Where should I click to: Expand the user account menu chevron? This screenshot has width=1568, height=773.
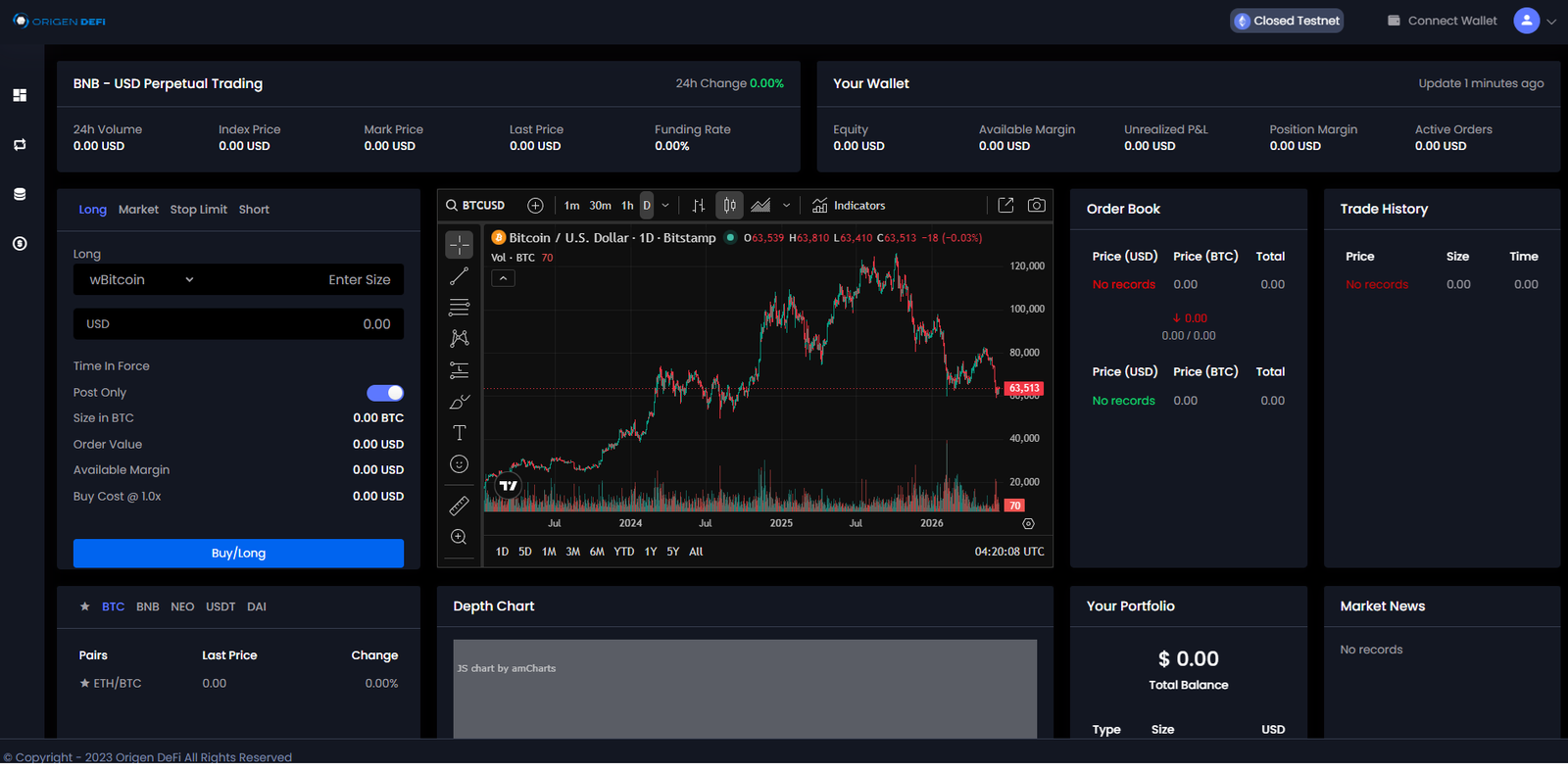click(x=1551, y=21)
